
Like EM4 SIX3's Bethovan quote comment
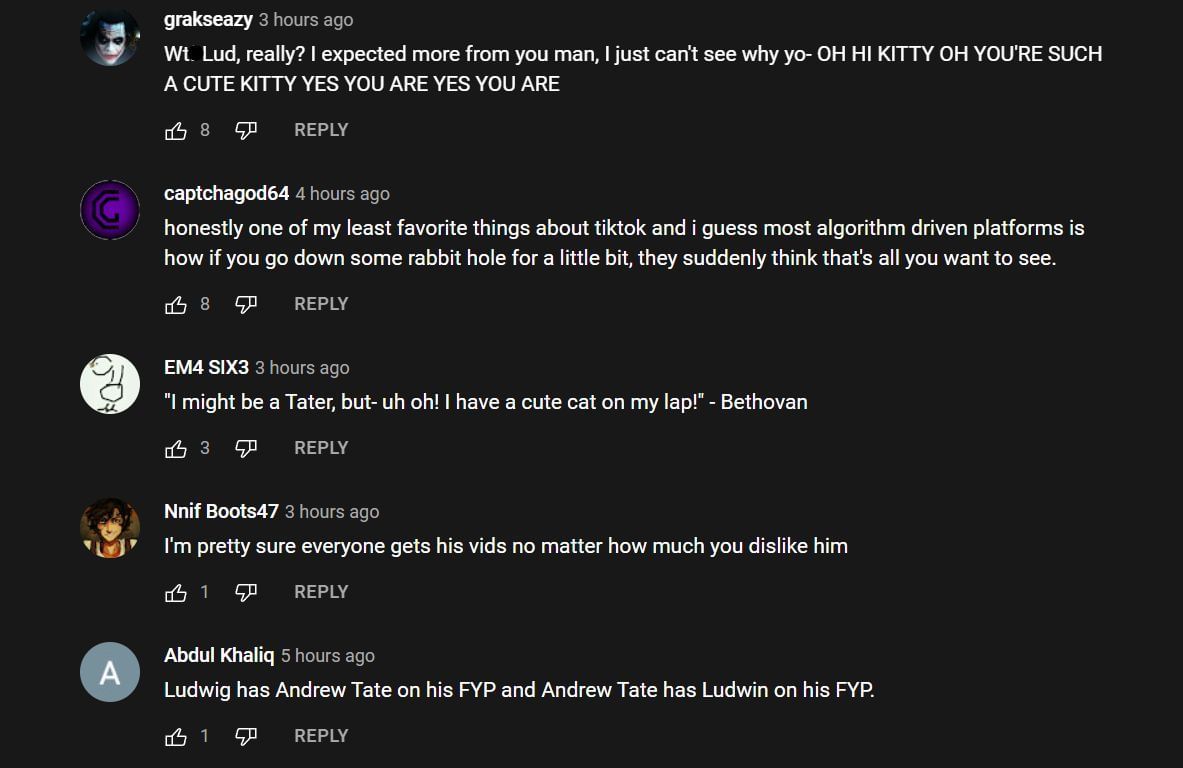[x=176, y=448]
